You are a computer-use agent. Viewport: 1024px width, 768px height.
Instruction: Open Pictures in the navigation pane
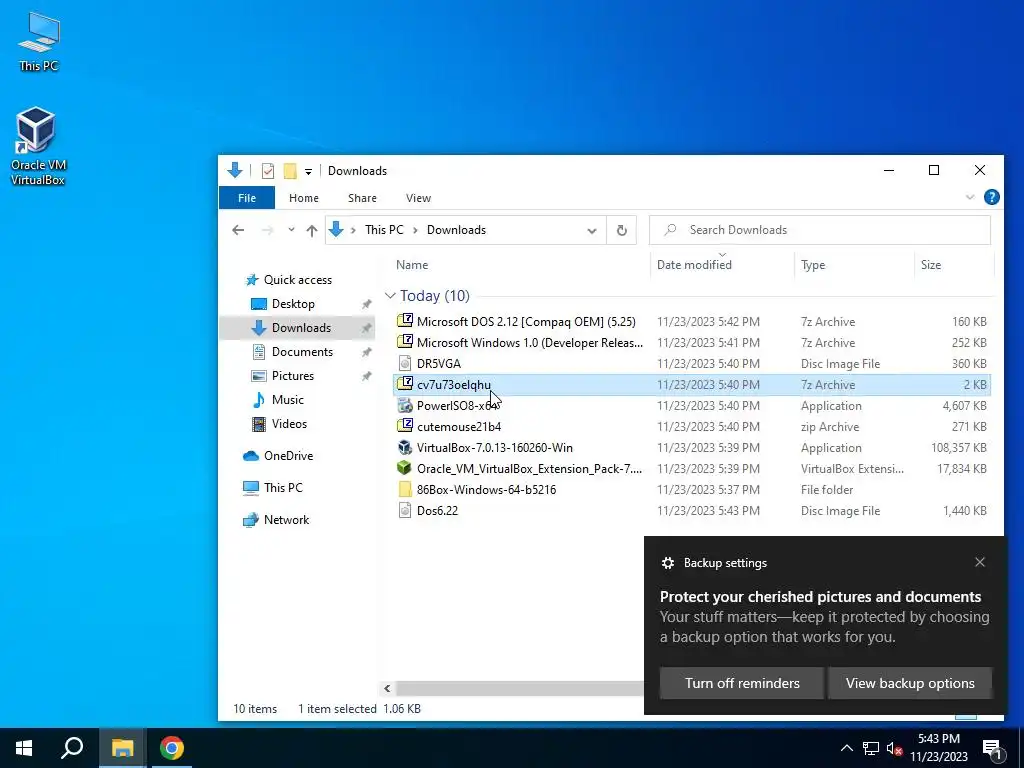click(293, 376)
